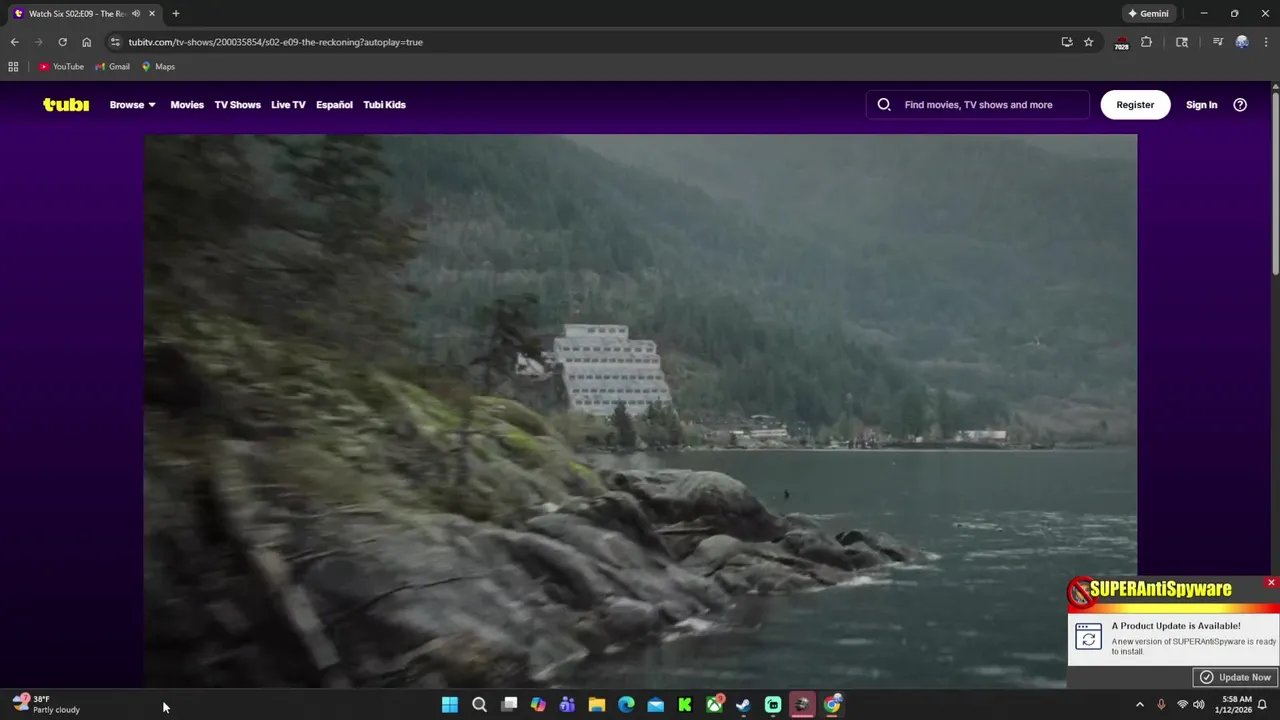Open the Windows Start menu

coord(450,705)
